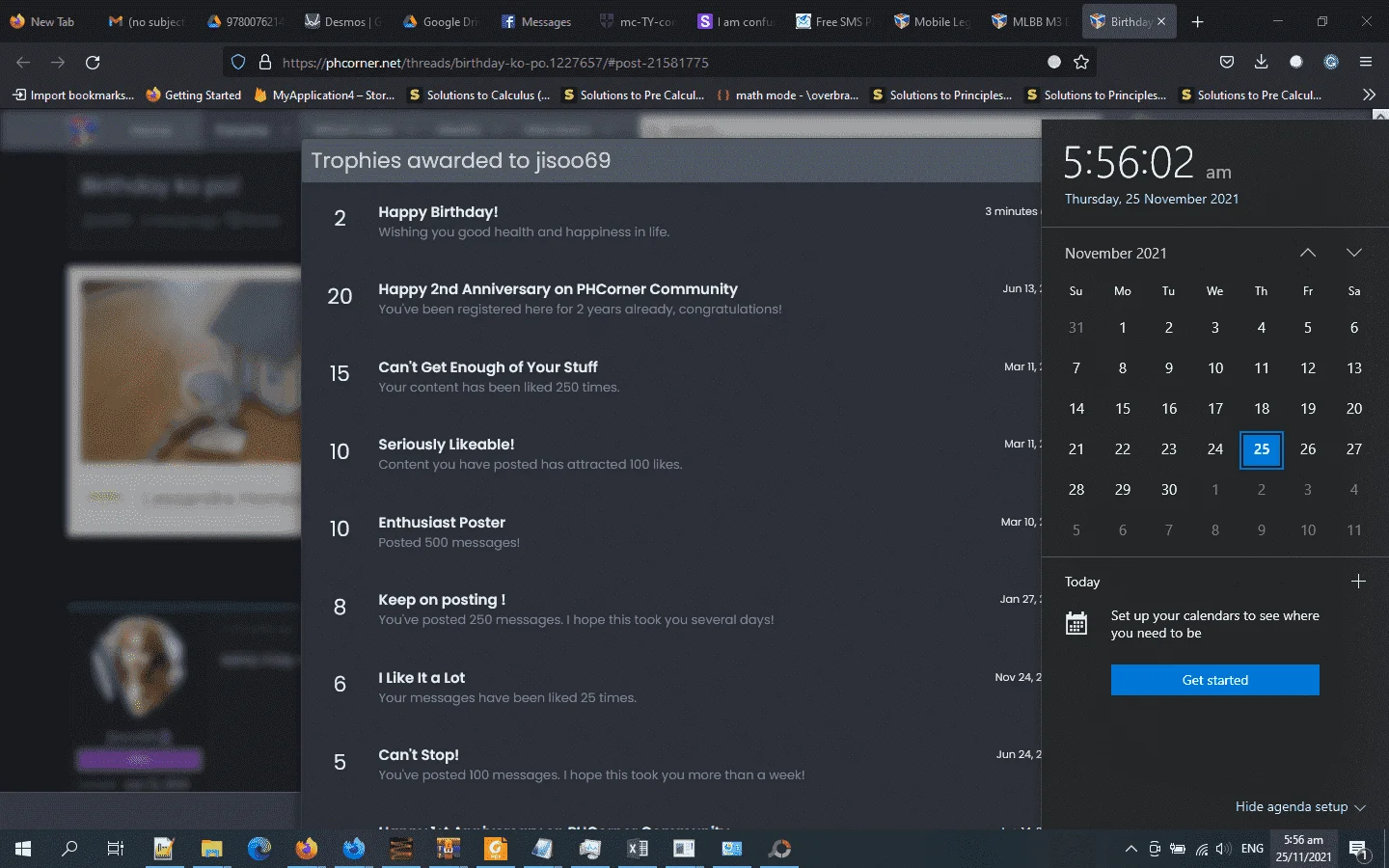
Task: Open network Wi-Fi icon in system tray
Action: click(1201, 849)
